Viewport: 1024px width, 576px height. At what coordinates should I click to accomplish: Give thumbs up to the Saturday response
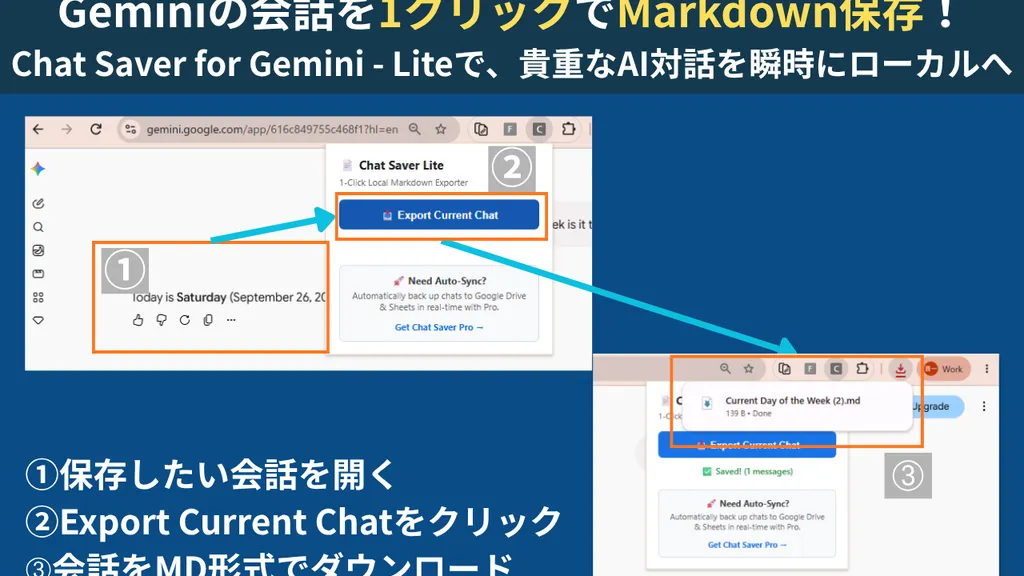click(138, 320)
